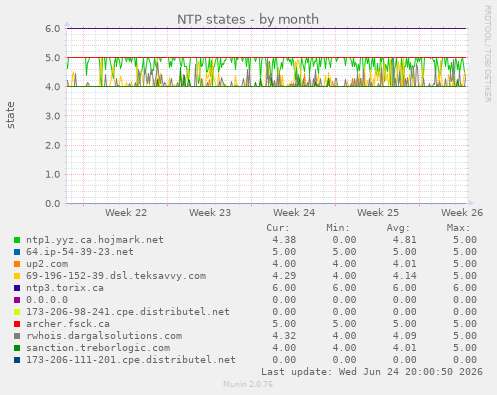The width and height of the screenshot is (497, 395).
Task: Click the vertical state axis label
Action: pos(10,115)
